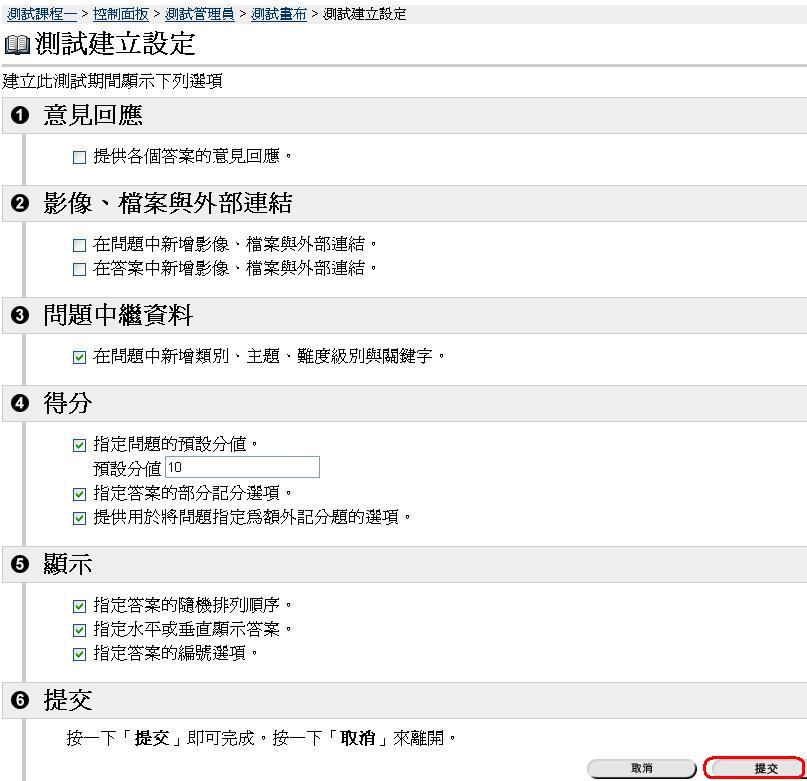Click the step 6 icon beside 提交
The width and height of the screenshot is (807, 781).
[20, 700]
